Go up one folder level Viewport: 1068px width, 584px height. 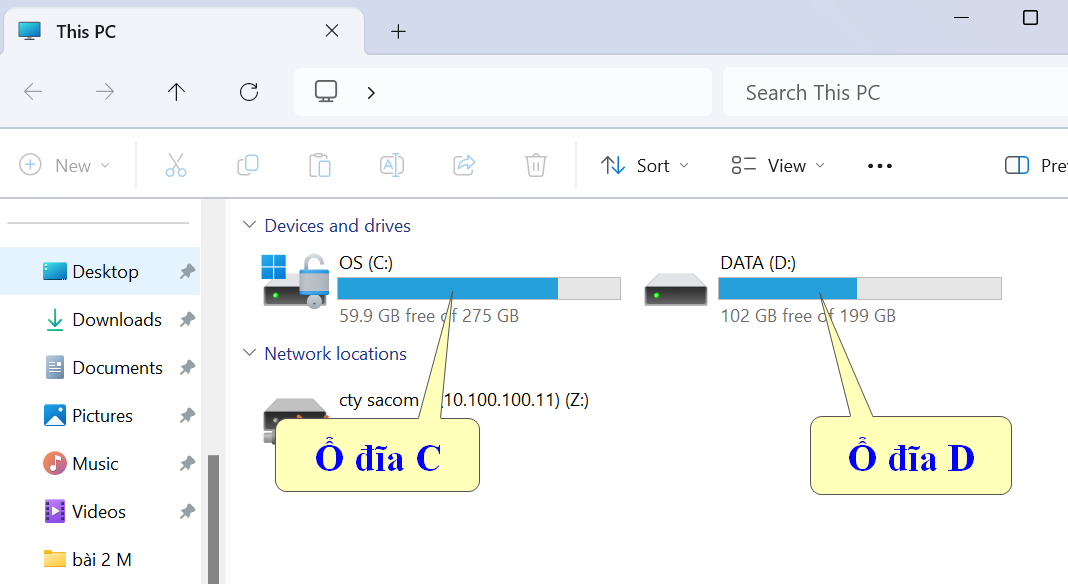tap(177, 92)
